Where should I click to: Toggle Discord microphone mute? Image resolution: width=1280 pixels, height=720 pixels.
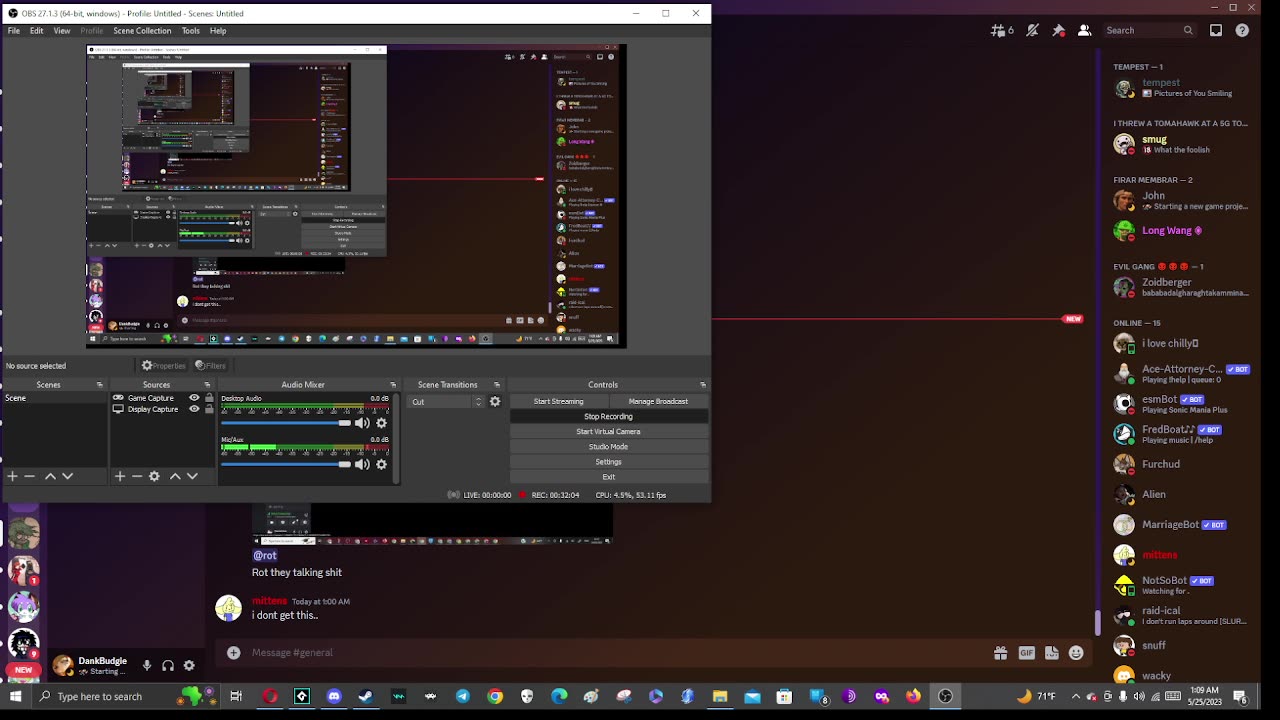coord(146,665)
